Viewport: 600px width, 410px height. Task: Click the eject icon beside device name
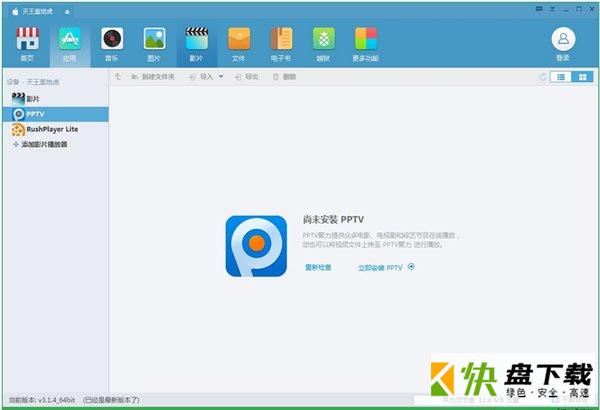[67, 12]
